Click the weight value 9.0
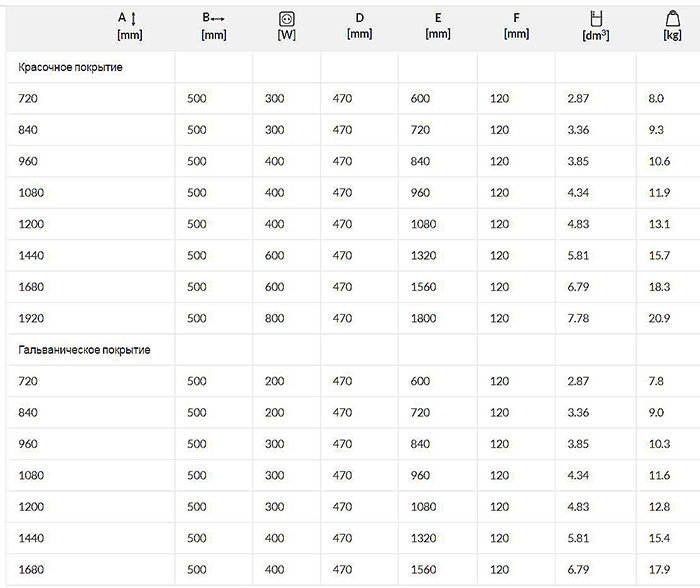Image resolution: width=700 pixels, height=588 pixels. [656, 413]
